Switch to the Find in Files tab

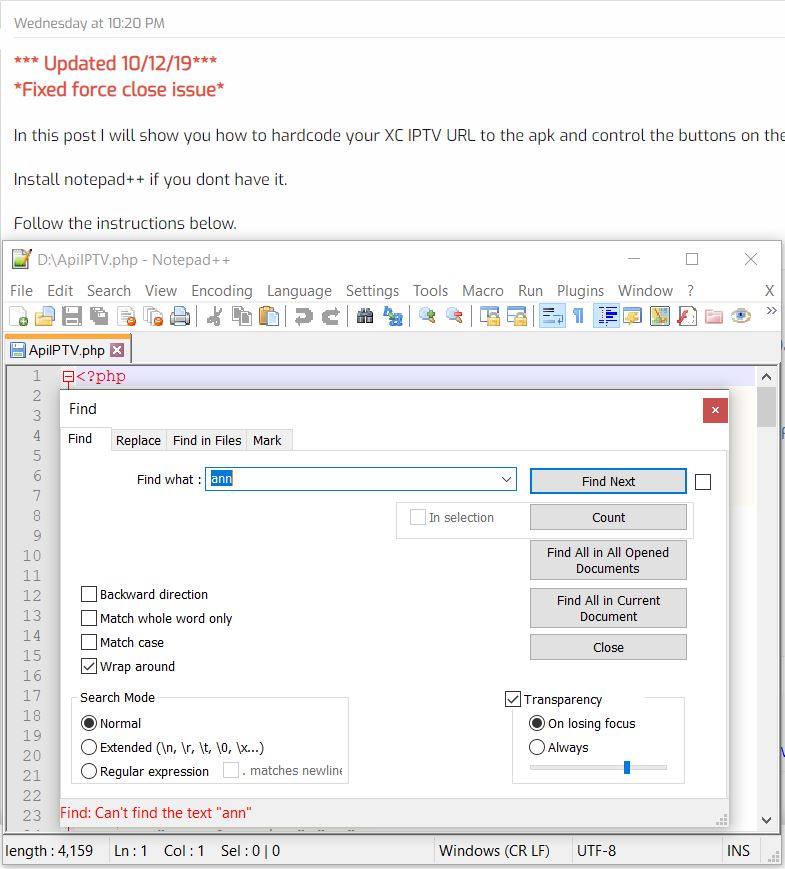coord(207,440)
